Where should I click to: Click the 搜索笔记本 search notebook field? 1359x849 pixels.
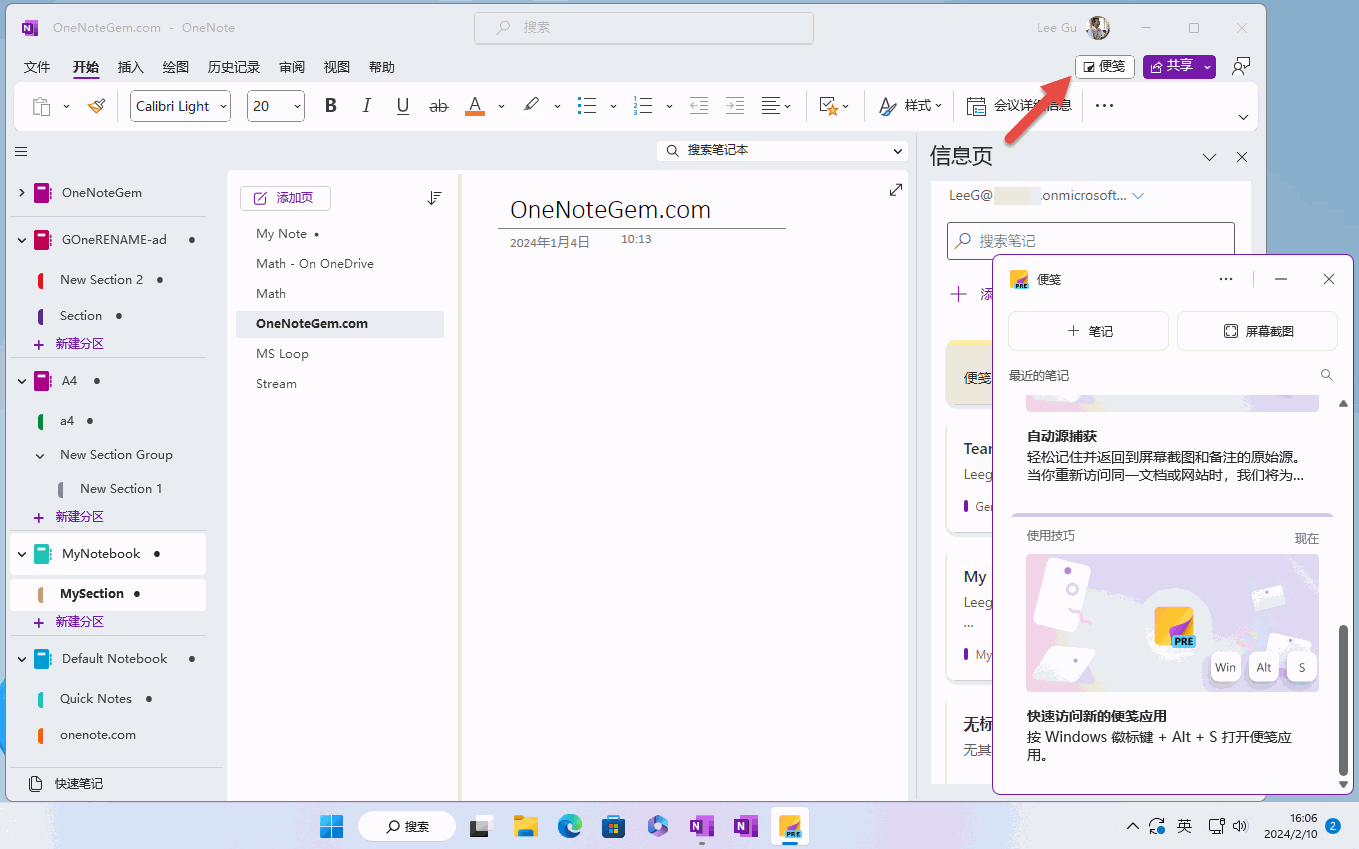[x=782, y=150]
